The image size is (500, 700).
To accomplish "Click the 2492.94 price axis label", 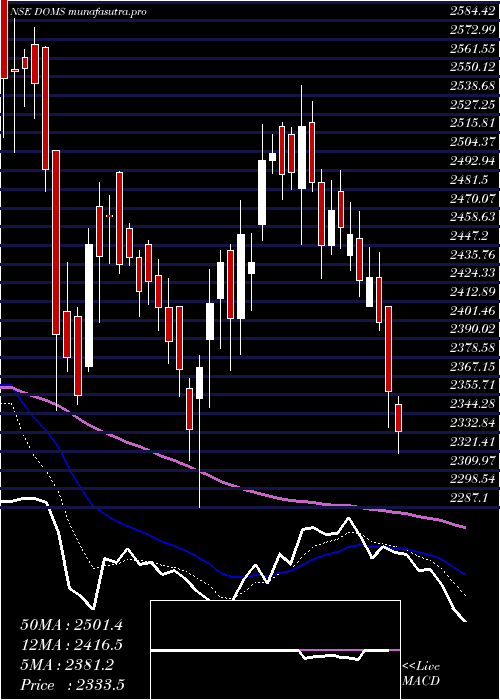I will click(472, 161).
